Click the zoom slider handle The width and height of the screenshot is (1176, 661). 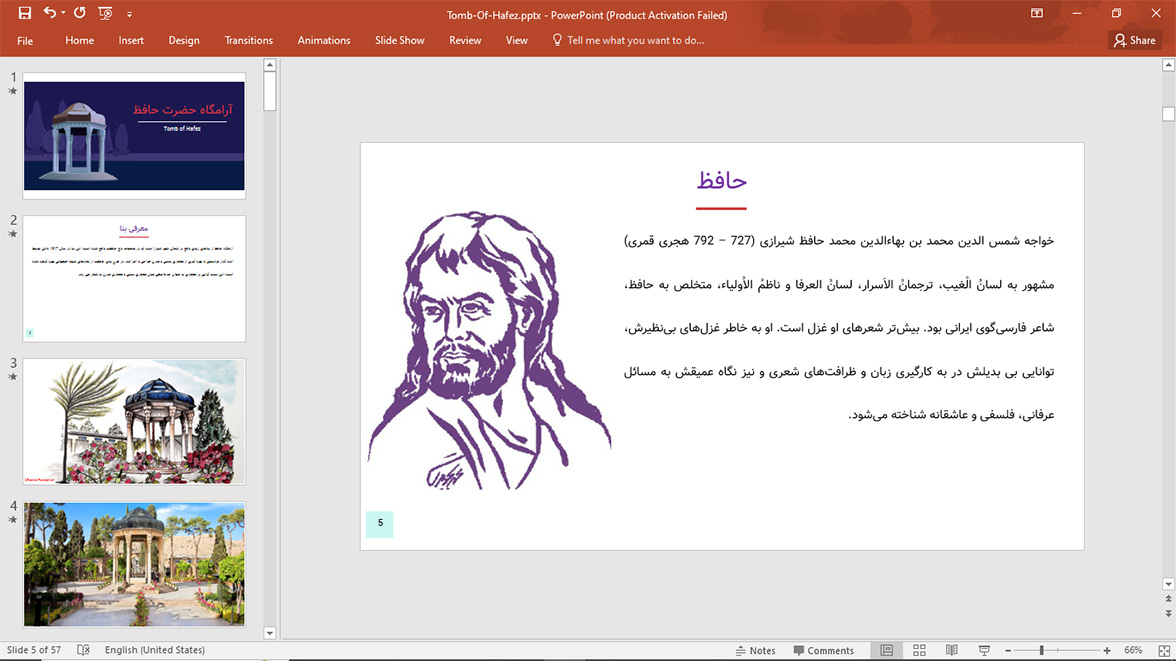[1041, 650]
